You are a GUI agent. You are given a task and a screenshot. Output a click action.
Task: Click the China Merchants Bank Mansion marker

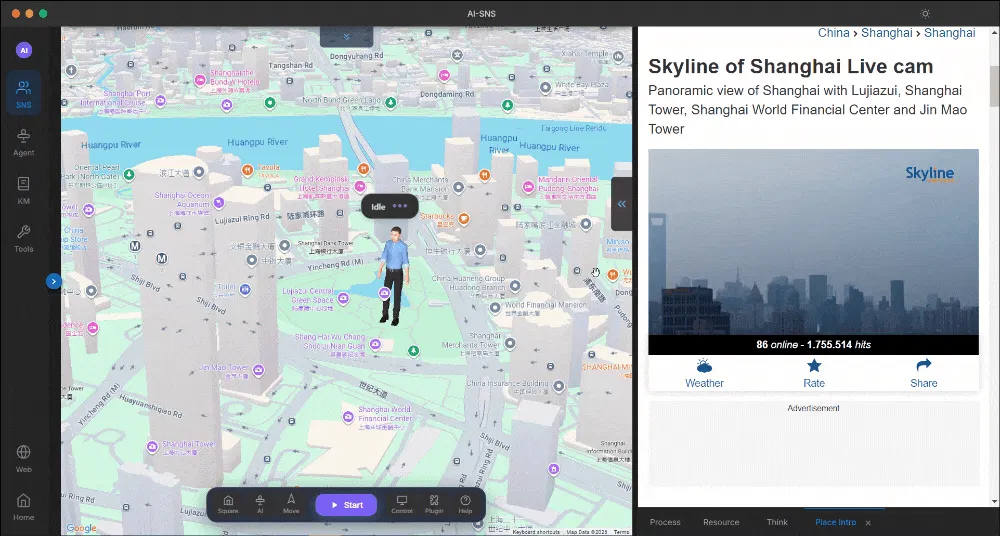coord(458,188)
